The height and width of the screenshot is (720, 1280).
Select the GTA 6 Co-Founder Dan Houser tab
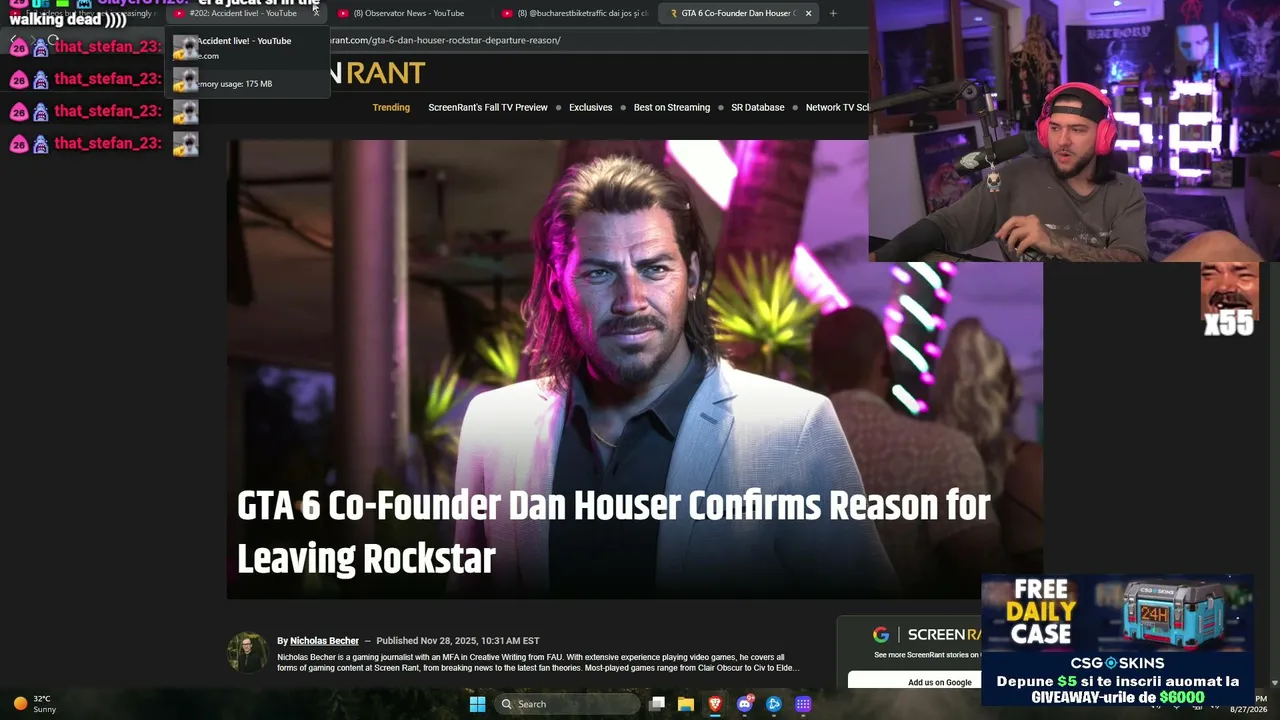point(732,13)
